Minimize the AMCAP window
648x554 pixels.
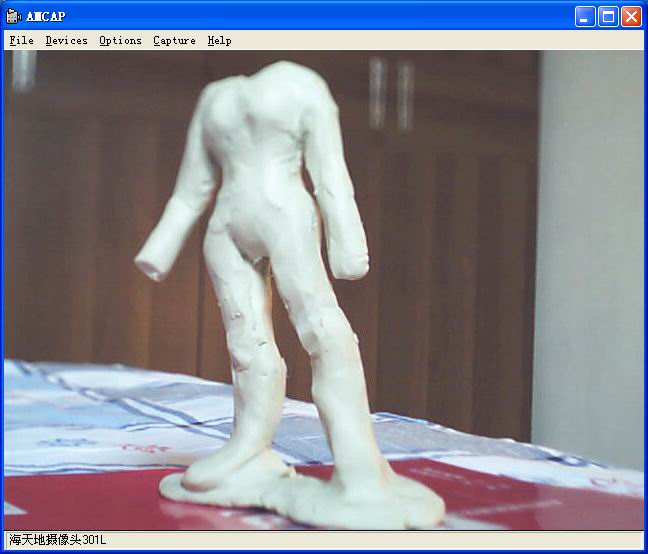click(585, 17)
